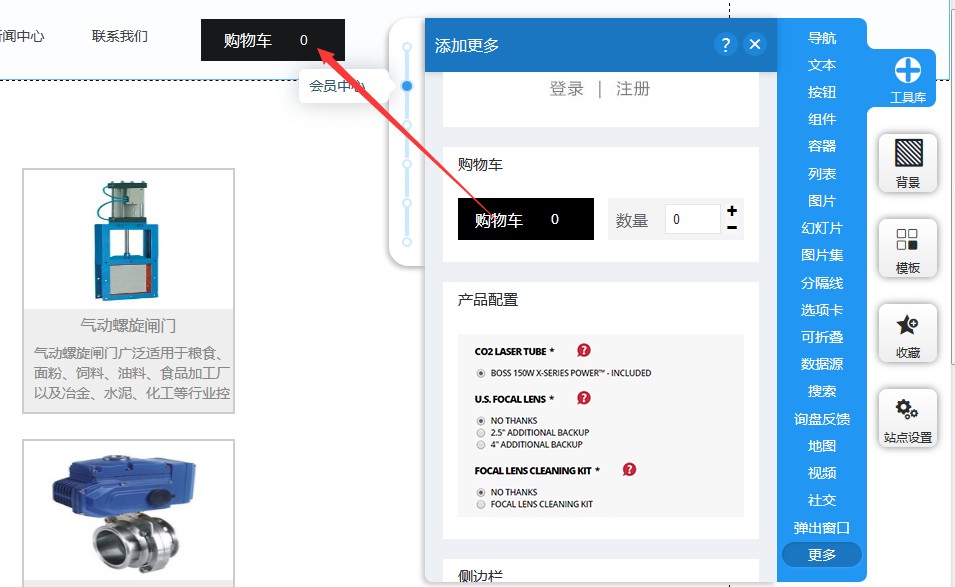Open the 工具库 toolbox plus icon
Screen dimensions: 955x587
coord(907,70)
